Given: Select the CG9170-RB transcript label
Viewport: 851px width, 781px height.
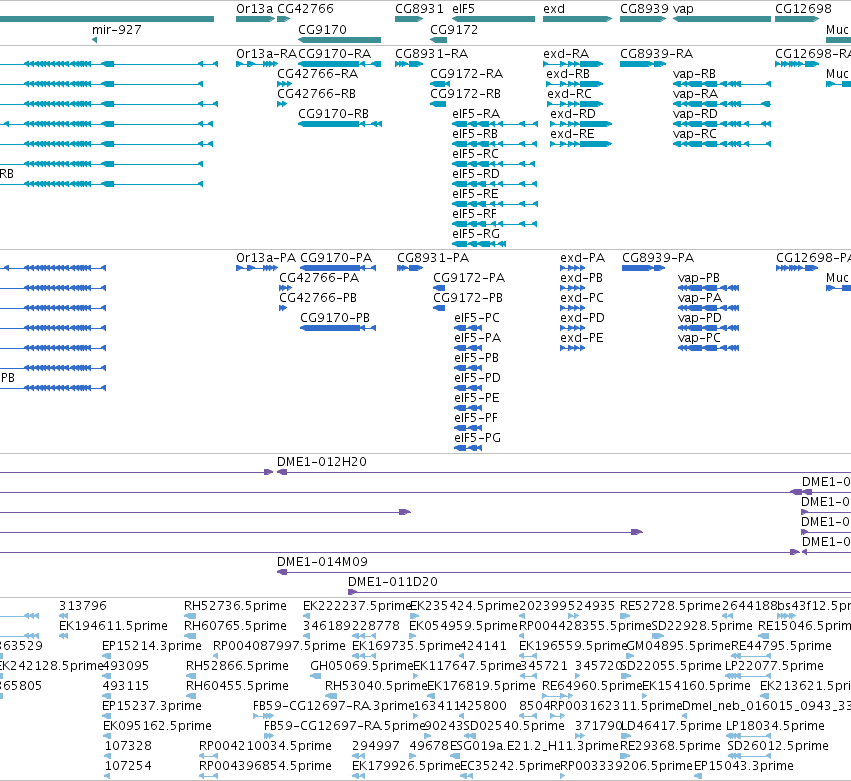Looking at the screenshot, I should click(334, 114).
